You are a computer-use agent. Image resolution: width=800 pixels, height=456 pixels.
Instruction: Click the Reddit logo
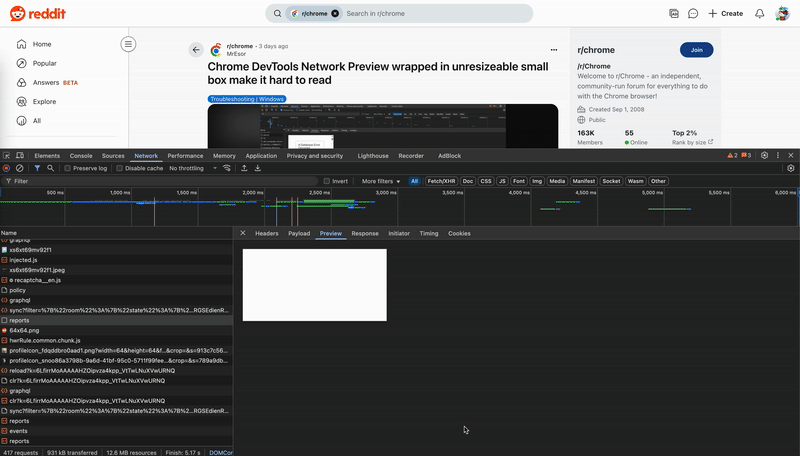38,13
